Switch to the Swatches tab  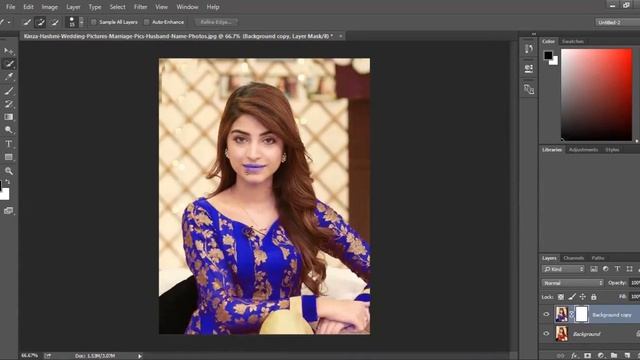click(x=573, y=42)
